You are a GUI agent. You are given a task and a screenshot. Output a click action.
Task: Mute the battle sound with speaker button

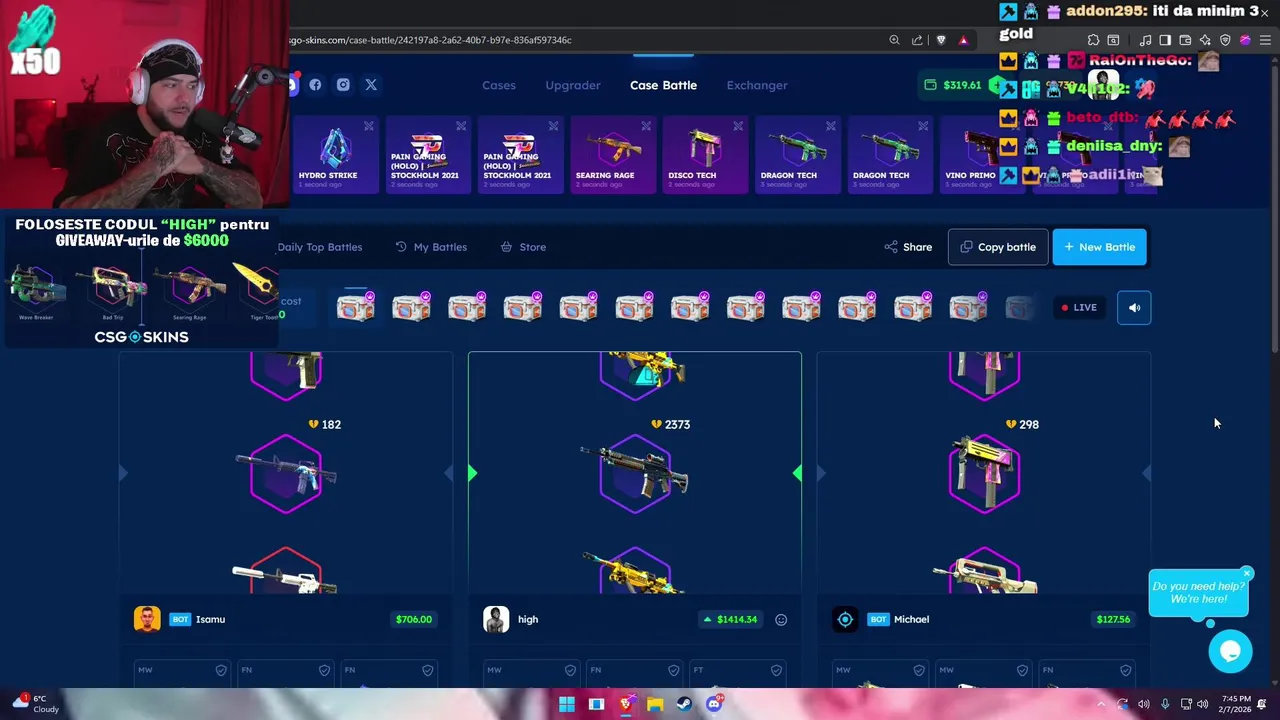click(x=1134, y=308)
